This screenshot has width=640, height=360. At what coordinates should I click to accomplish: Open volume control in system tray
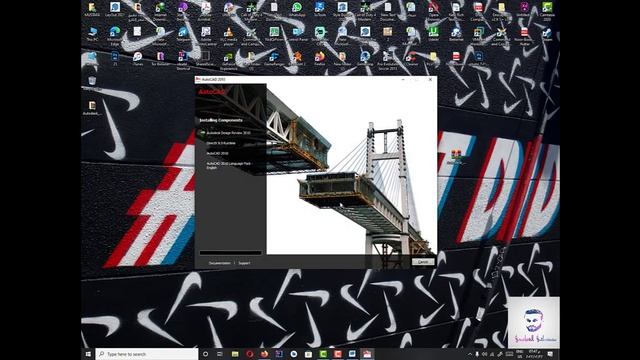pyautogui.click(x=484, y=354)
